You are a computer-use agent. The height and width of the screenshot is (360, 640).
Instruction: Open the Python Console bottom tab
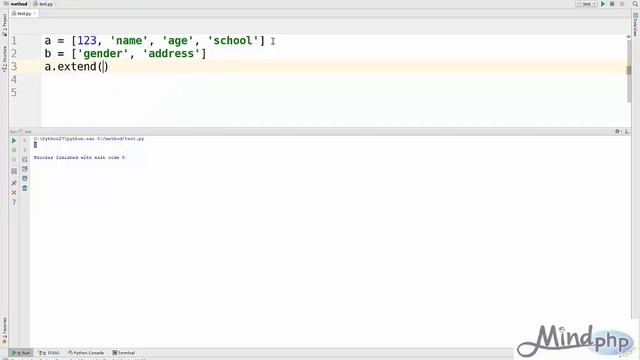click(x=86, y=353)
